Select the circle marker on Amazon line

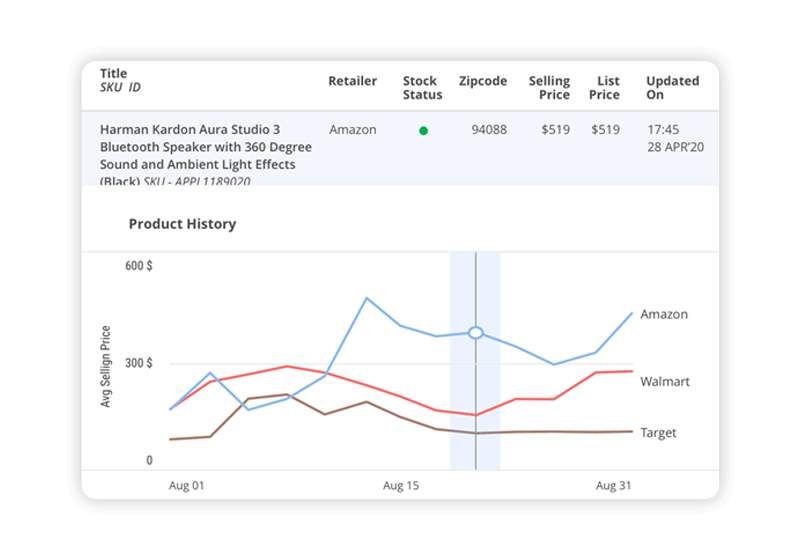click(476, 333)
